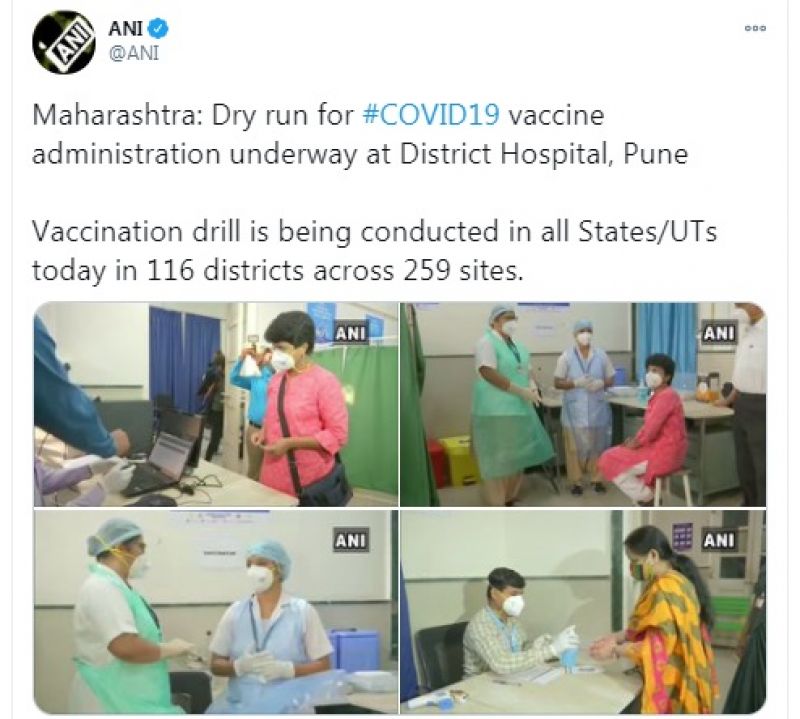The height and width of the screenshot is (719, 800).
Task: Click the blue verified badge
Action: click(158, 28)
